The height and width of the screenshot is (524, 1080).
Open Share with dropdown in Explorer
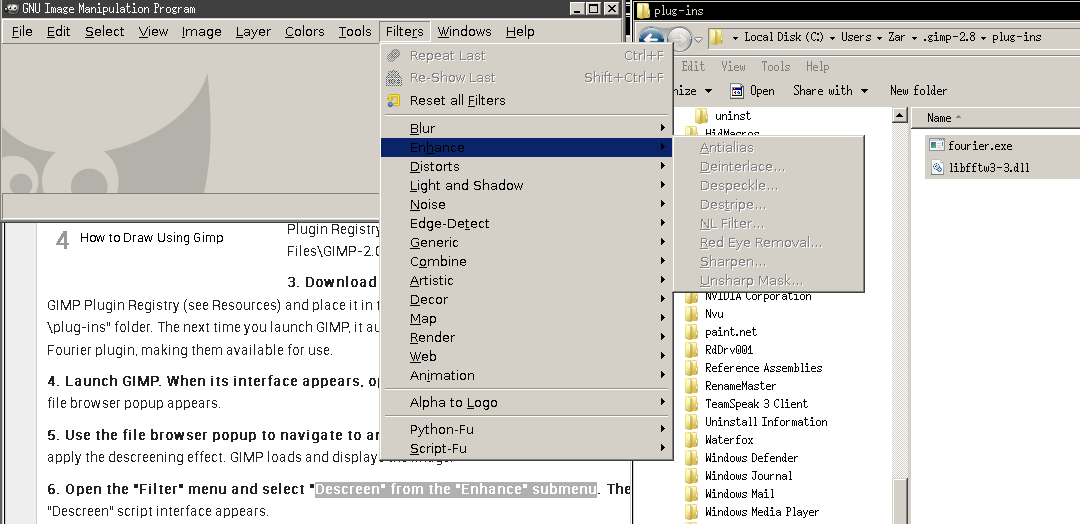[x=830, y=91]
